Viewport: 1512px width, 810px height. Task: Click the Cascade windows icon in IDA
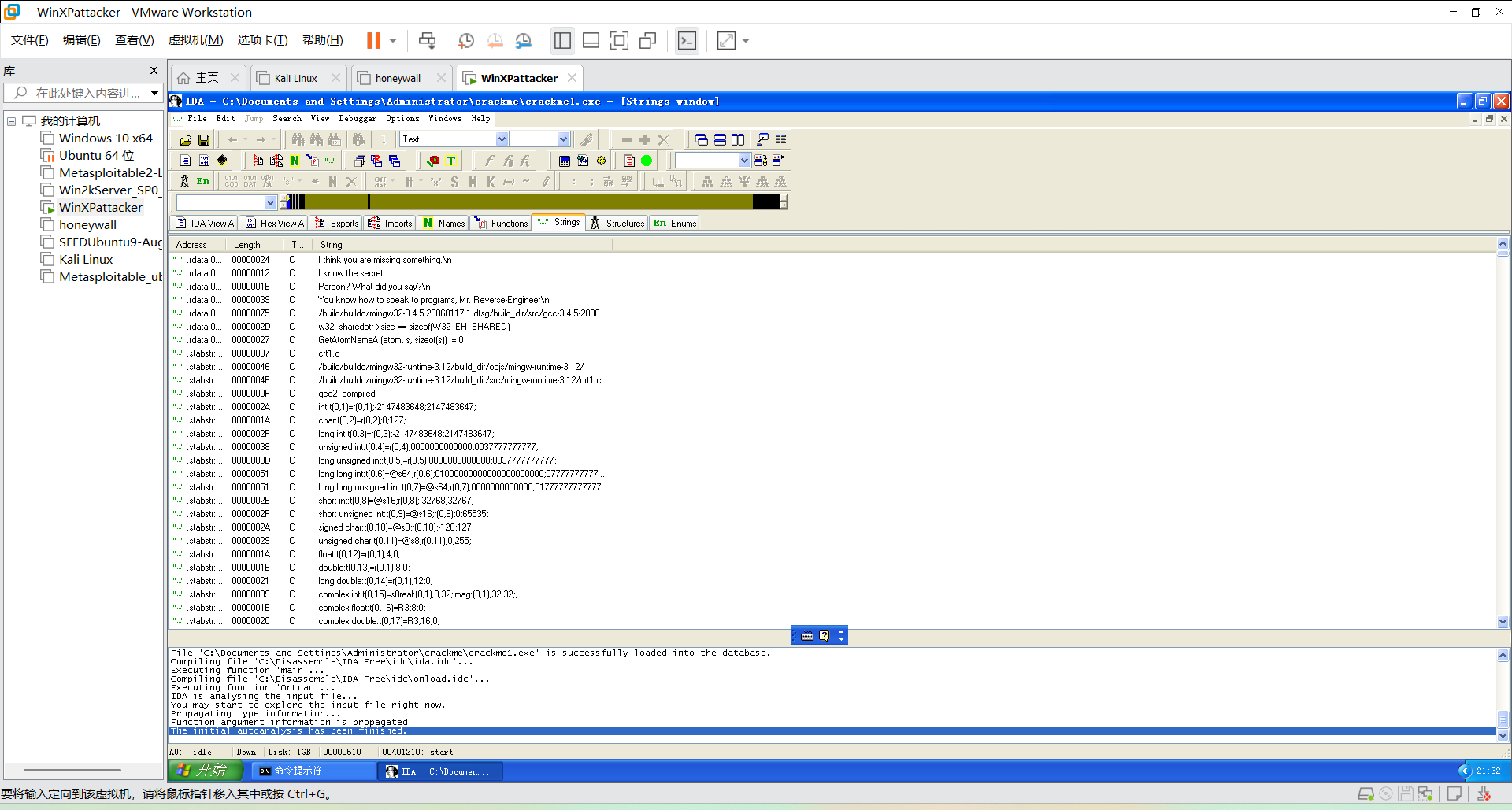pyautogui.click(x=702, y=140)
